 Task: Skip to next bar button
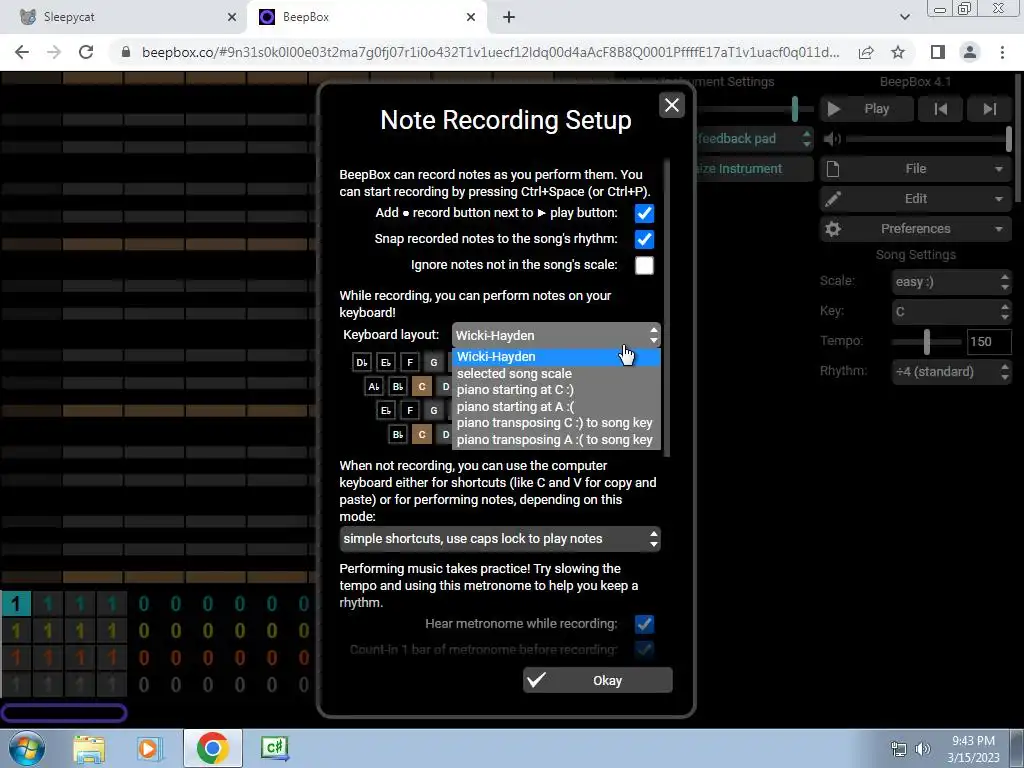point(989,109)
